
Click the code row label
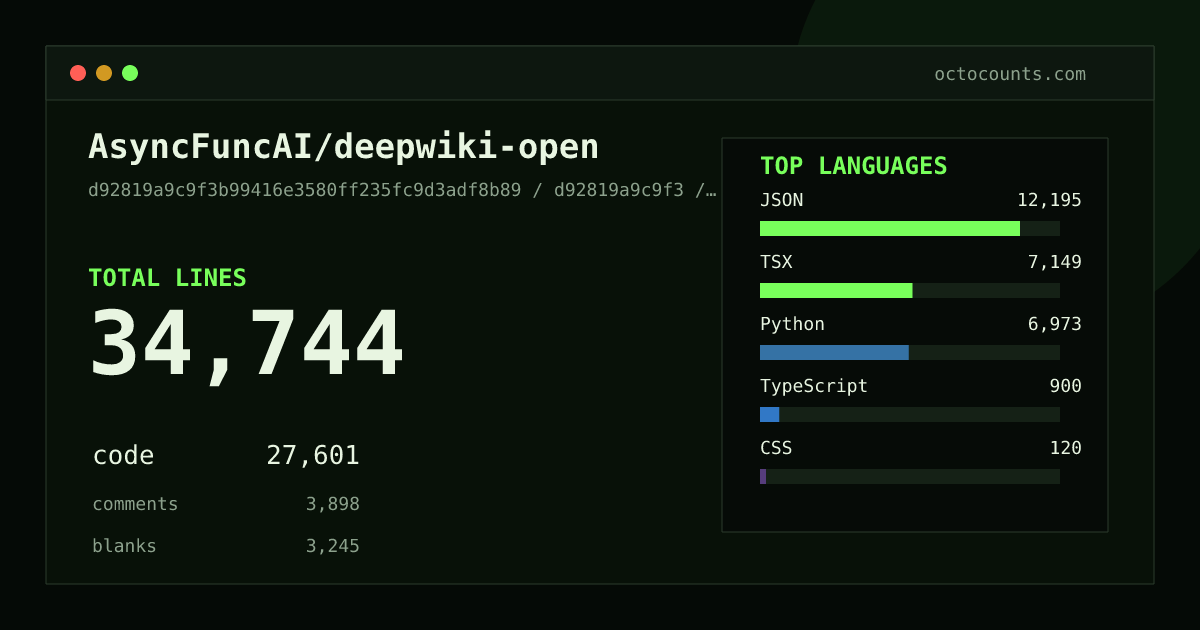(x=123, y=456)
